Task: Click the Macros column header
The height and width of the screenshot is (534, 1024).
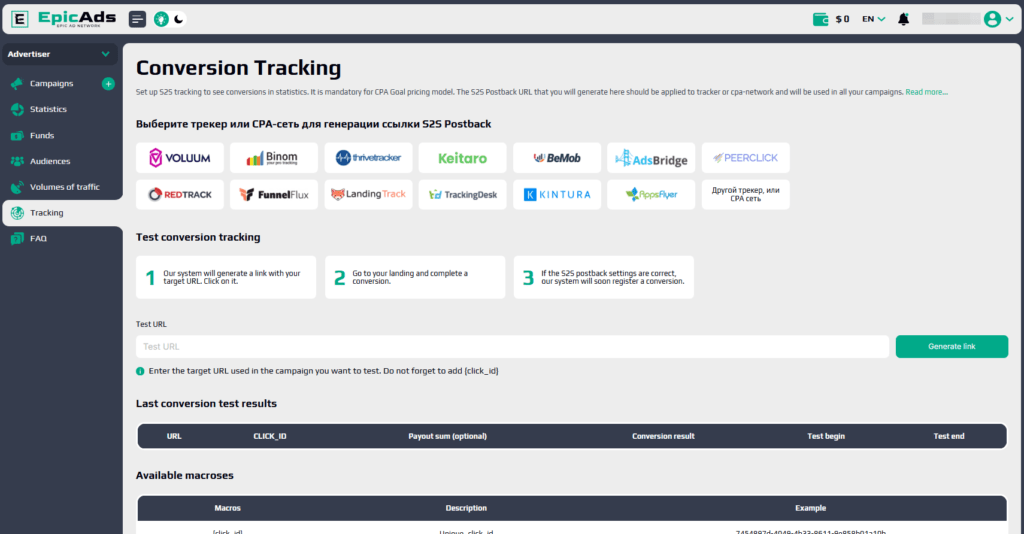Action: pos(227,508)
